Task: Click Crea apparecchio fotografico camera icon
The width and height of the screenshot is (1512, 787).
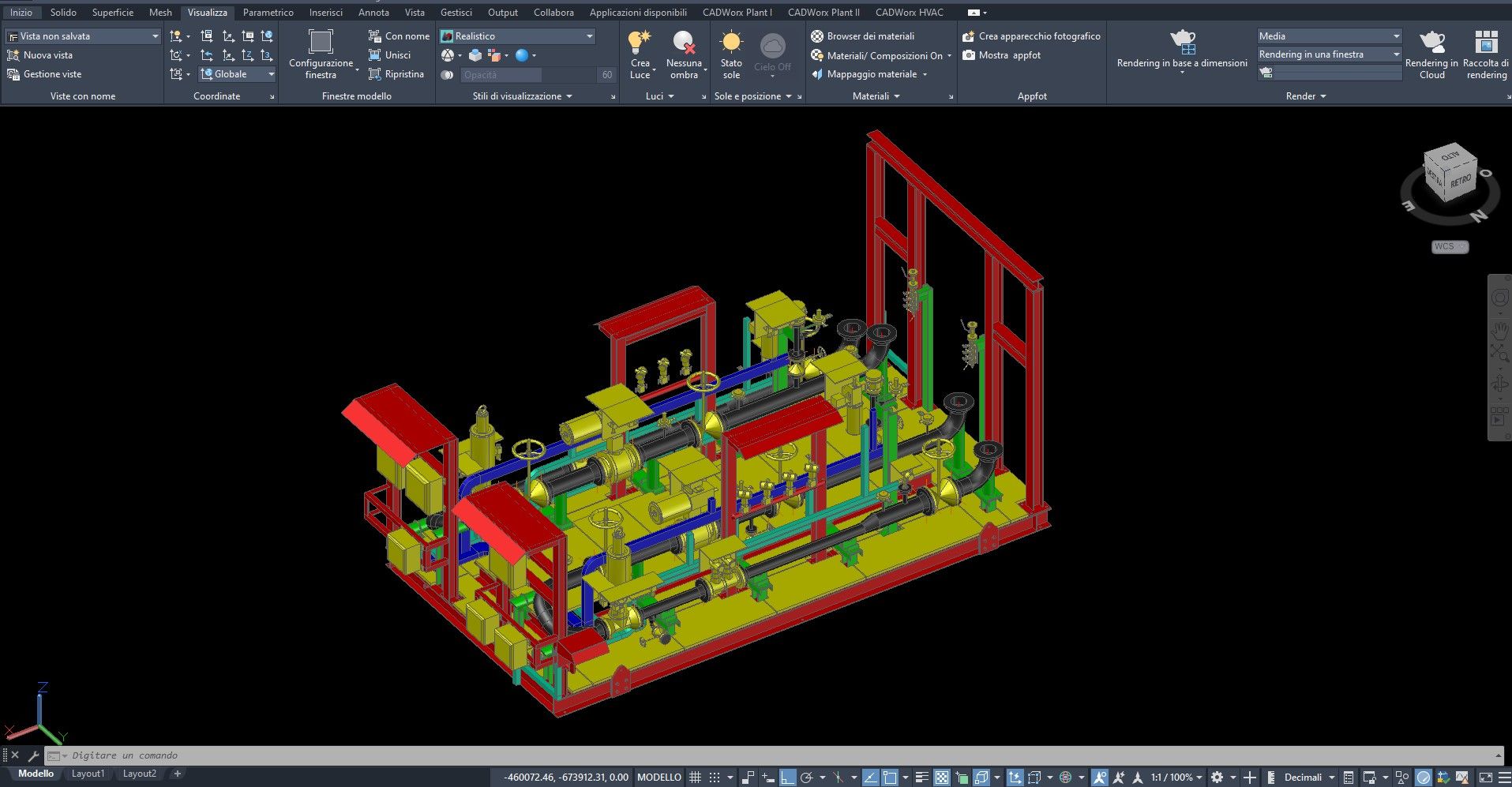Action: [x=969, y=36]
